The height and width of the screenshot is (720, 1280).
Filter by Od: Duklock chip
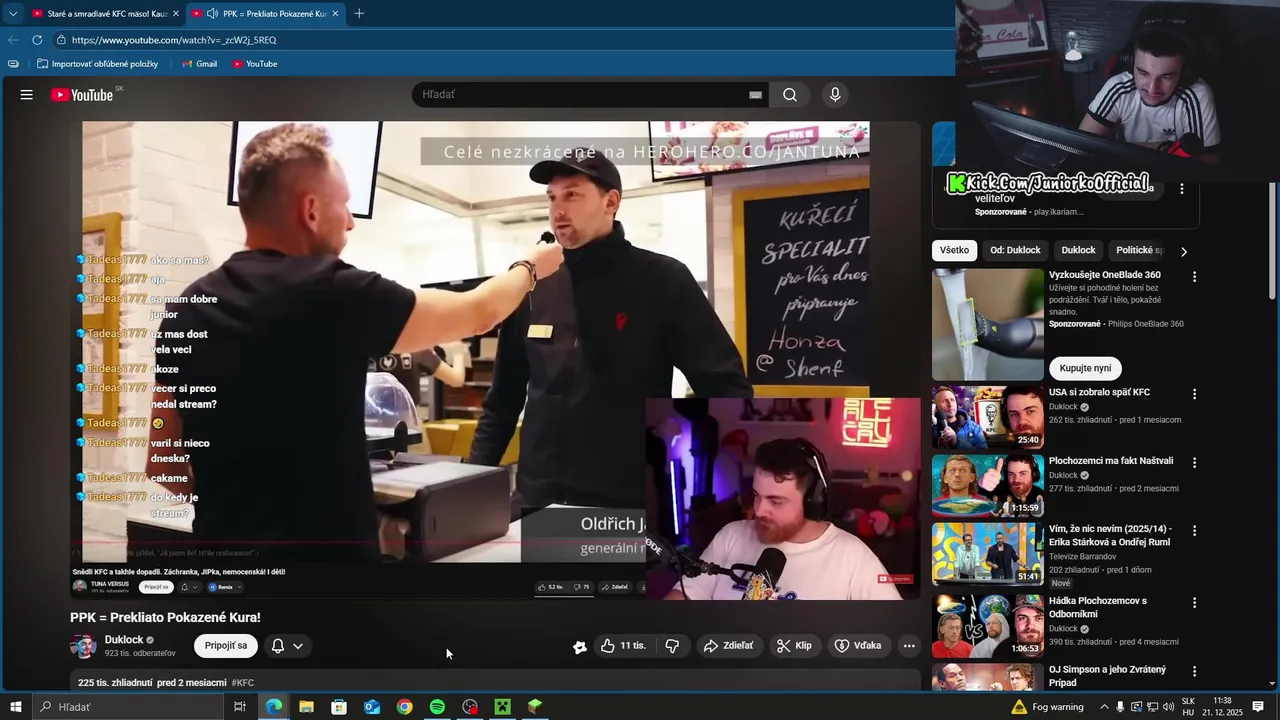[x=1015, y=250]
